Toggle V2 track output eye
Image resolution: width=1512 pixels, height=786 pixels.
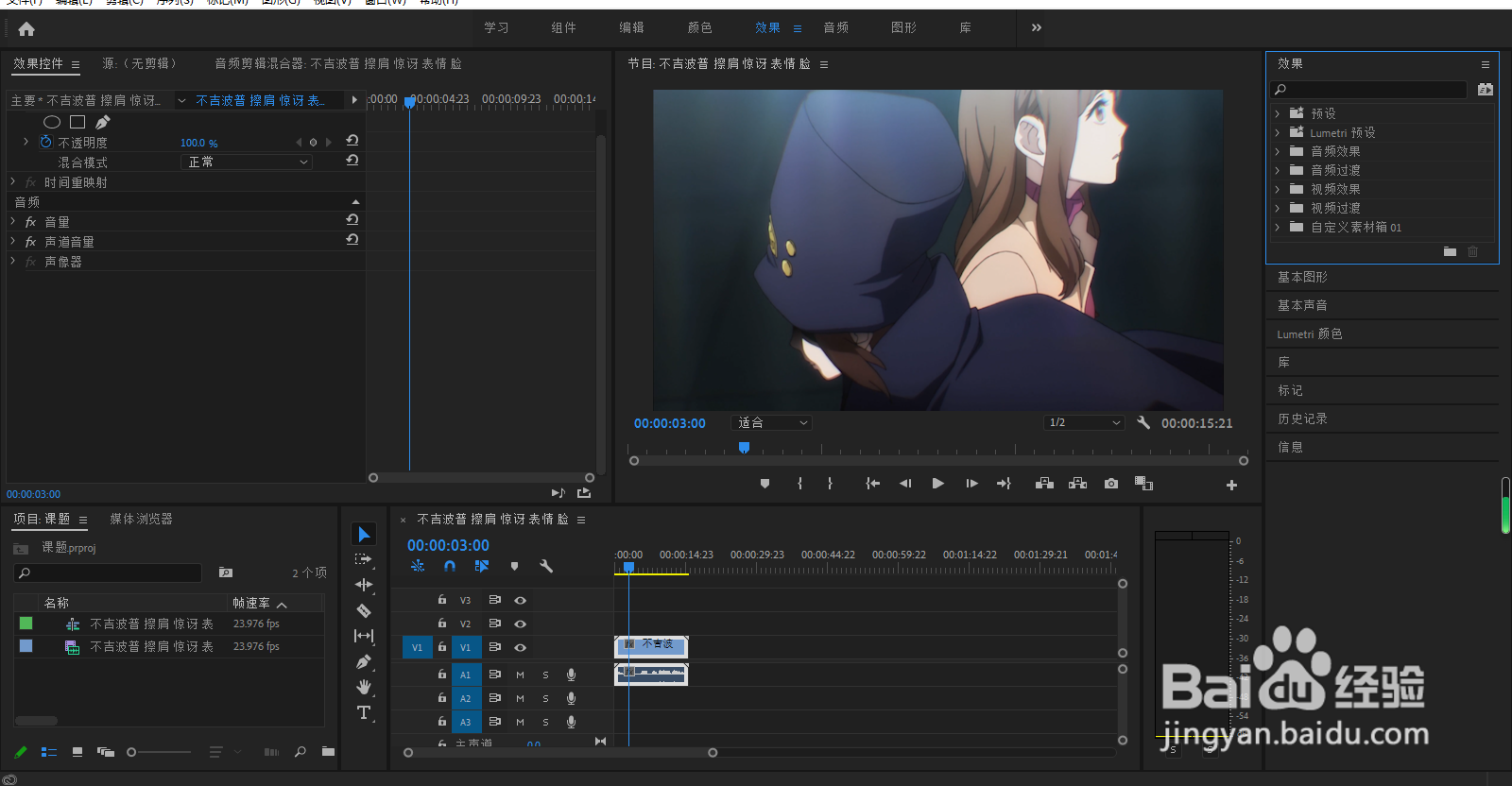(520, 624)
